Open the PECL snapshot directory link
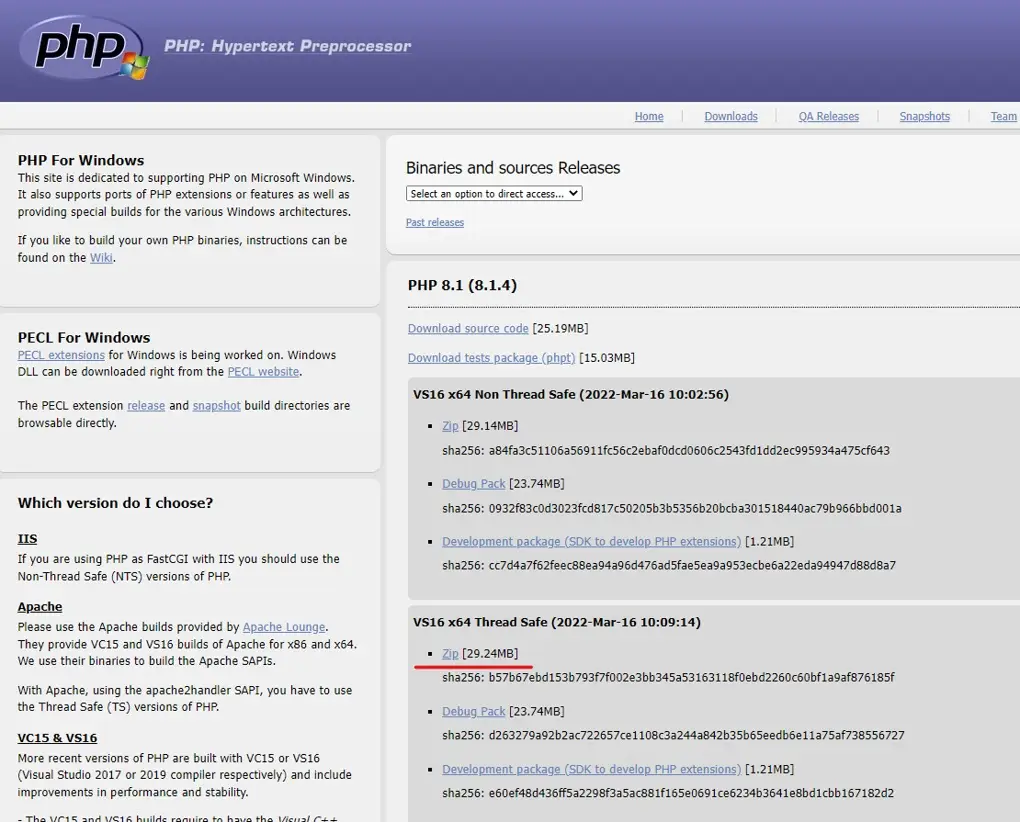This screenshot has height=822, width=1020. 217,406
